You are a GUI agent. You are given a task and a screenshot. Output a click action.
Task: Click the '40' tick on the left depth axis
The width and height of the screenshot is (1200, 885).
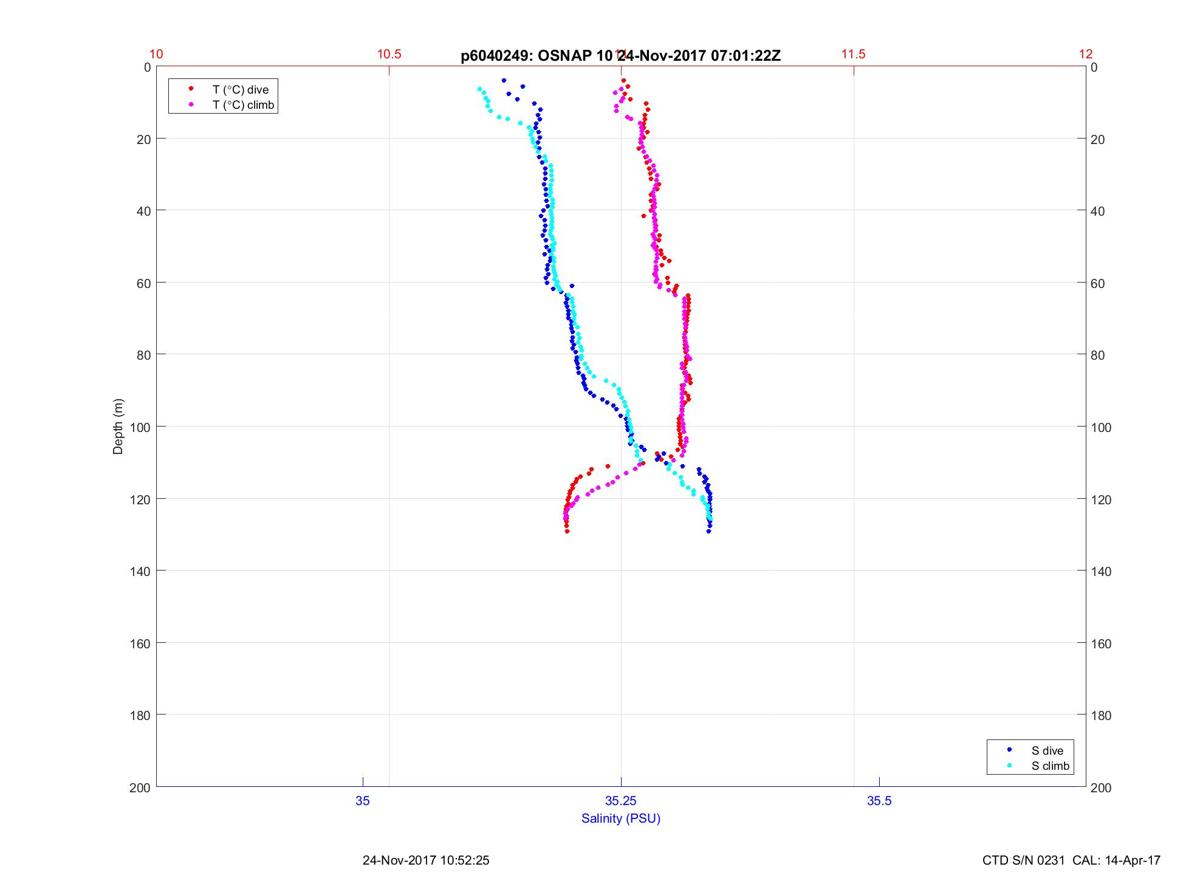(x=144, y=211)
